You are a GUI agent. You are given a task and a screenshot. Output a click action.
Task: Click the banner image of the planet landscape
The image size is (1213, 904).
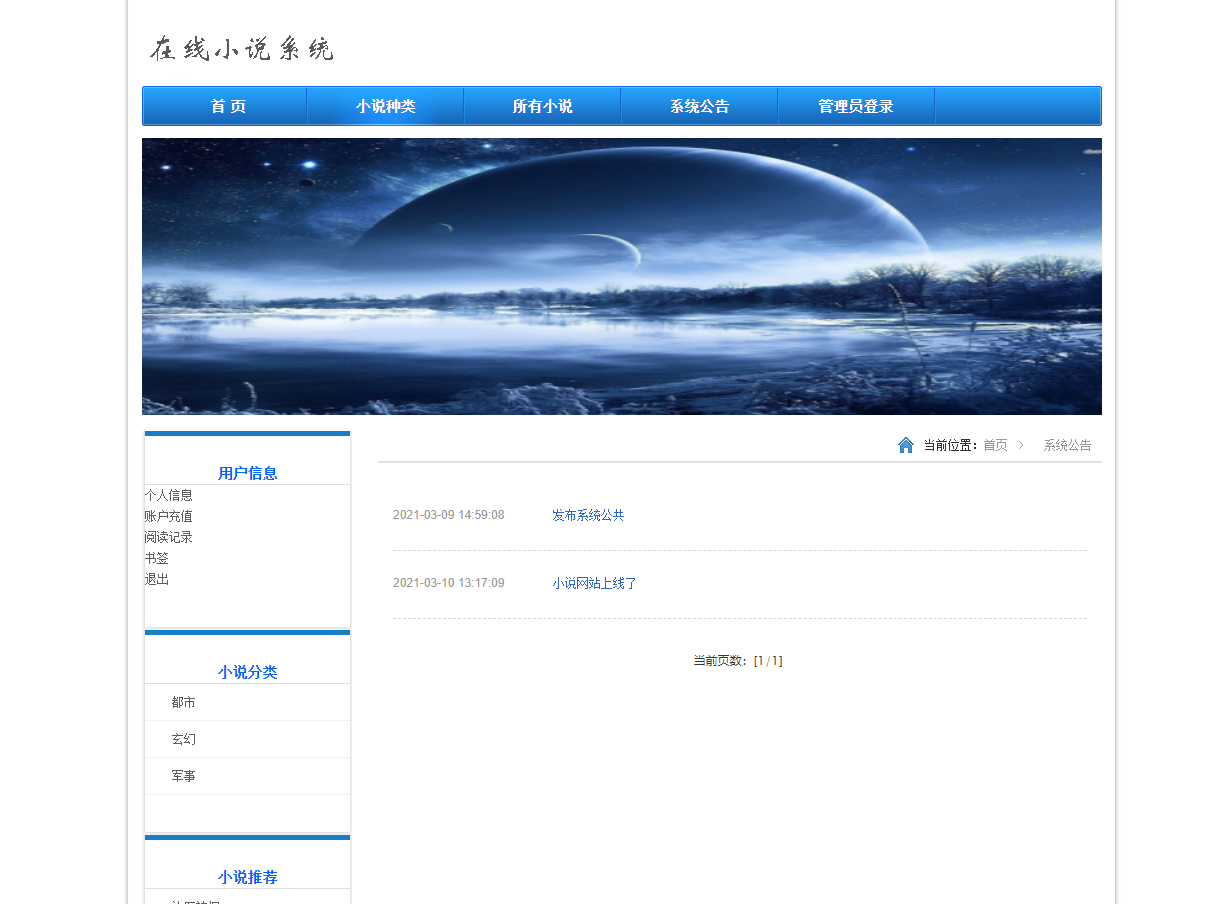pyautogui.click(x=621, y=275)
